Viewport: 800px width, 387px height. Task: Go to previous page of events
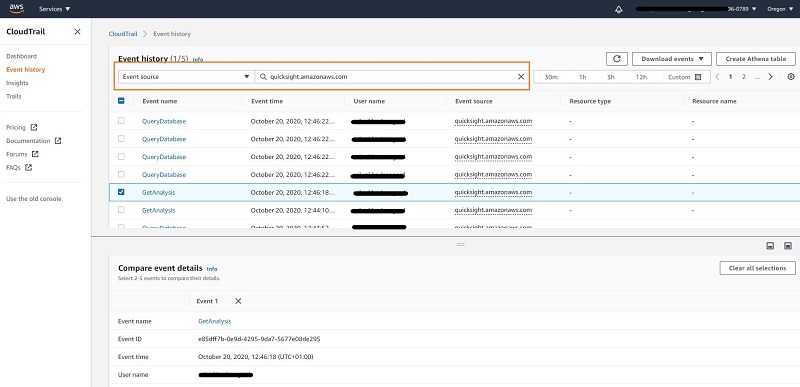coord(717,76)
